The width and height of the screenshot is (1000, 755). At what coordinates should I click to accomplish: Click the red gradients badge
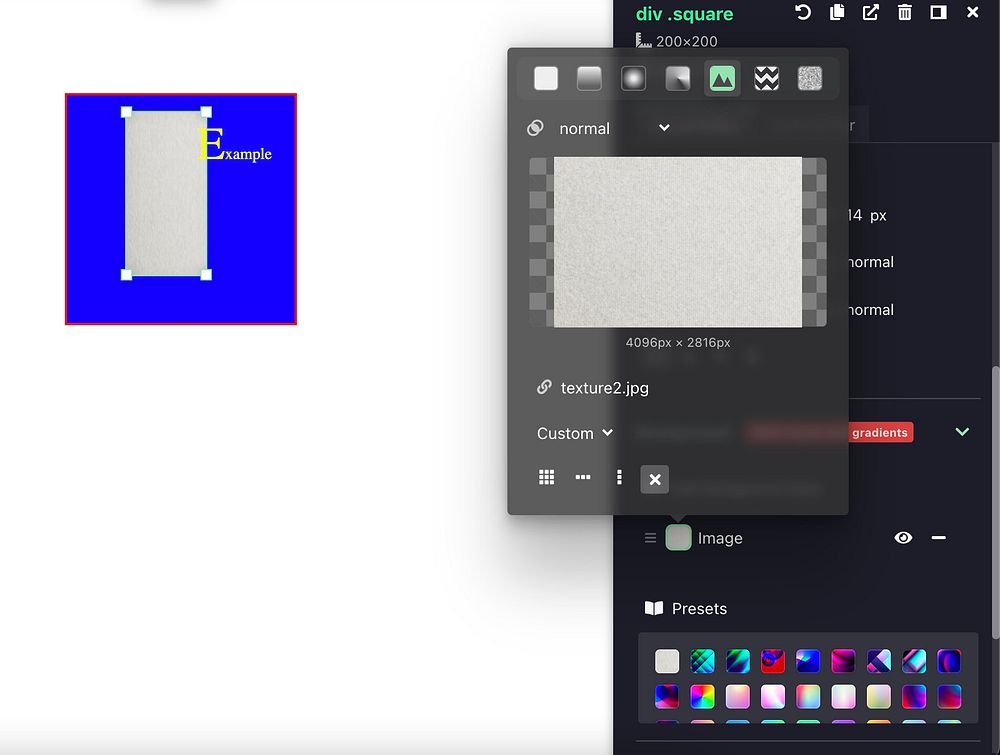(x=879, y=432)
